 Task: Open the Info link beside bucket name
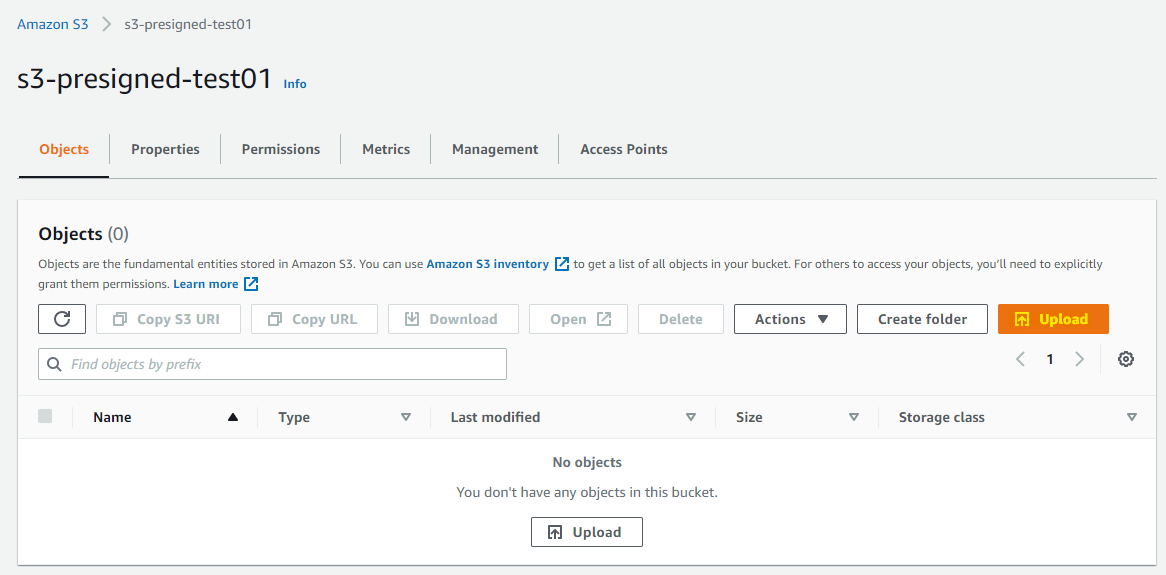click(x=294, y=84)
